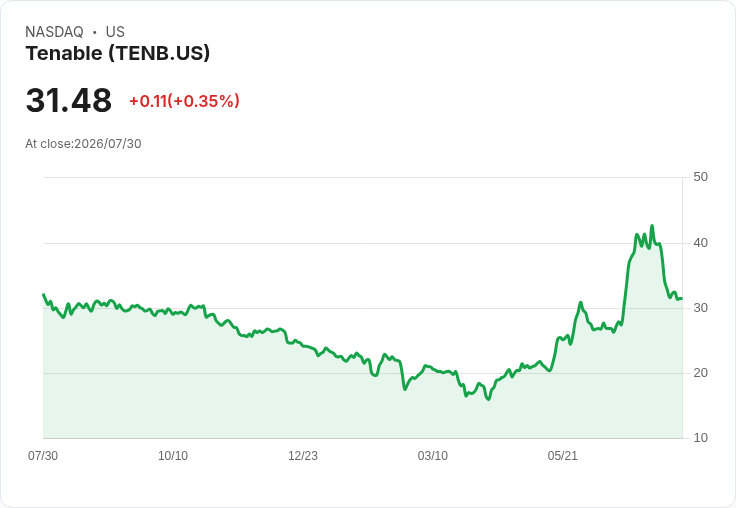Select the 12/23 x-axis date label

303,456
